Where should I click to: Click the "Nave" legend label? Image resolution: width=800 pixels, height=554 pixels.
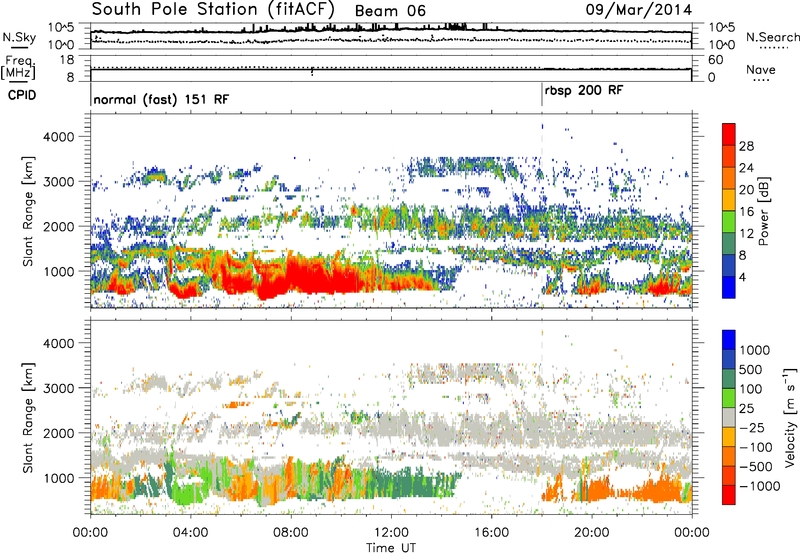[761, 69]
